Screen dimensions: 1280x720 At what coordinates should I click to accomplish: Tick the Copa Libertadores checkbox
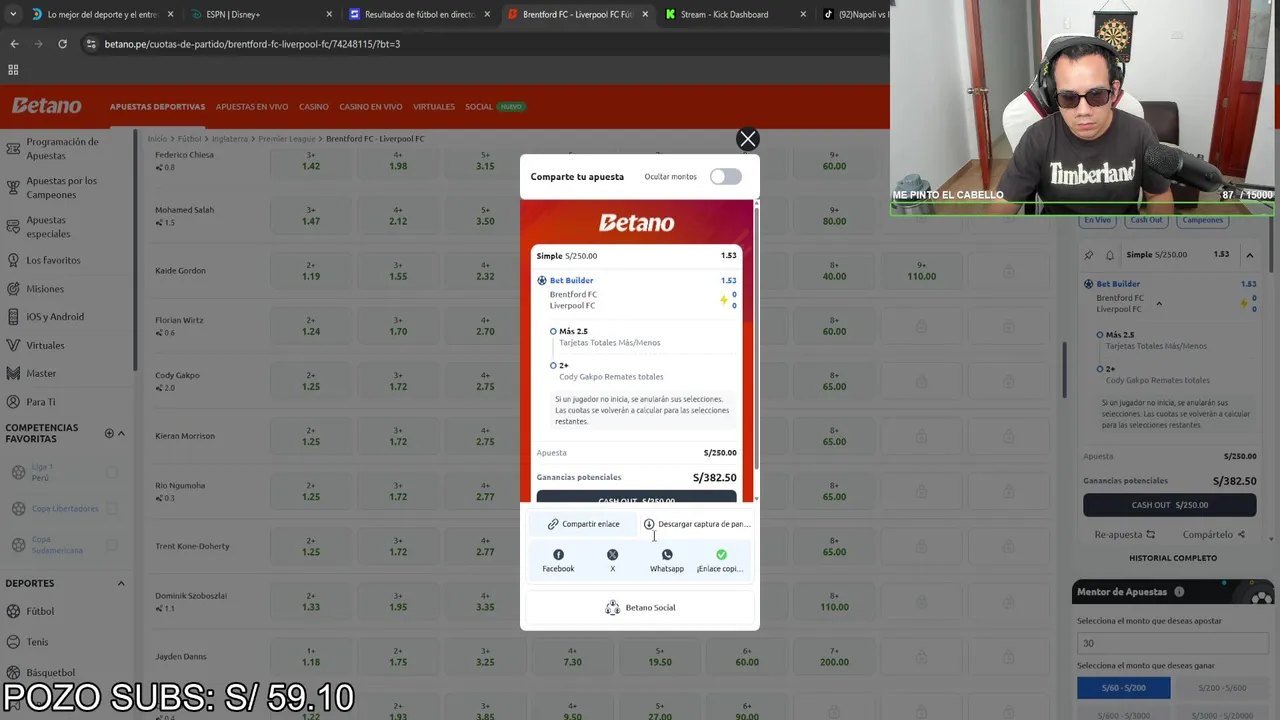coord(112,509)
